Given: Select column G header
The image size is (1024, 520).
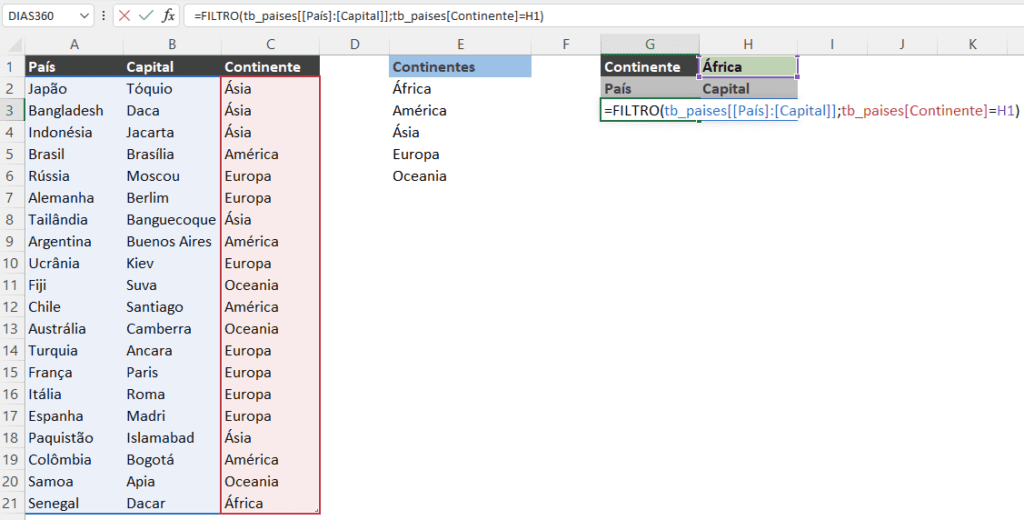Looking at the screenshot, I should click(650, 44).
